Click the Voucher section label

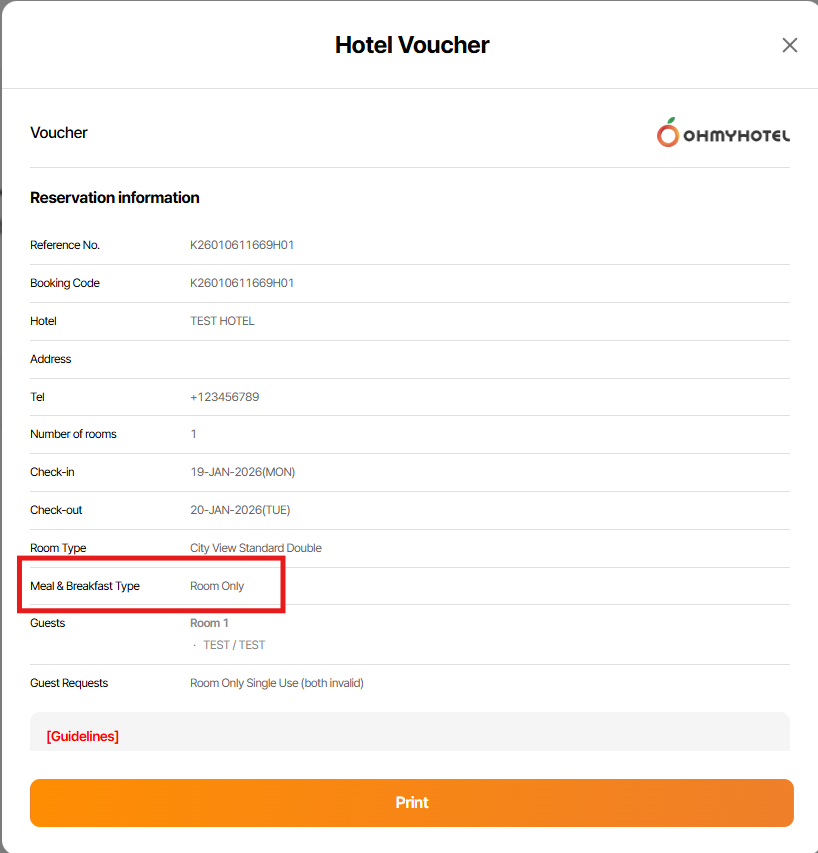(x=59, y=133)
